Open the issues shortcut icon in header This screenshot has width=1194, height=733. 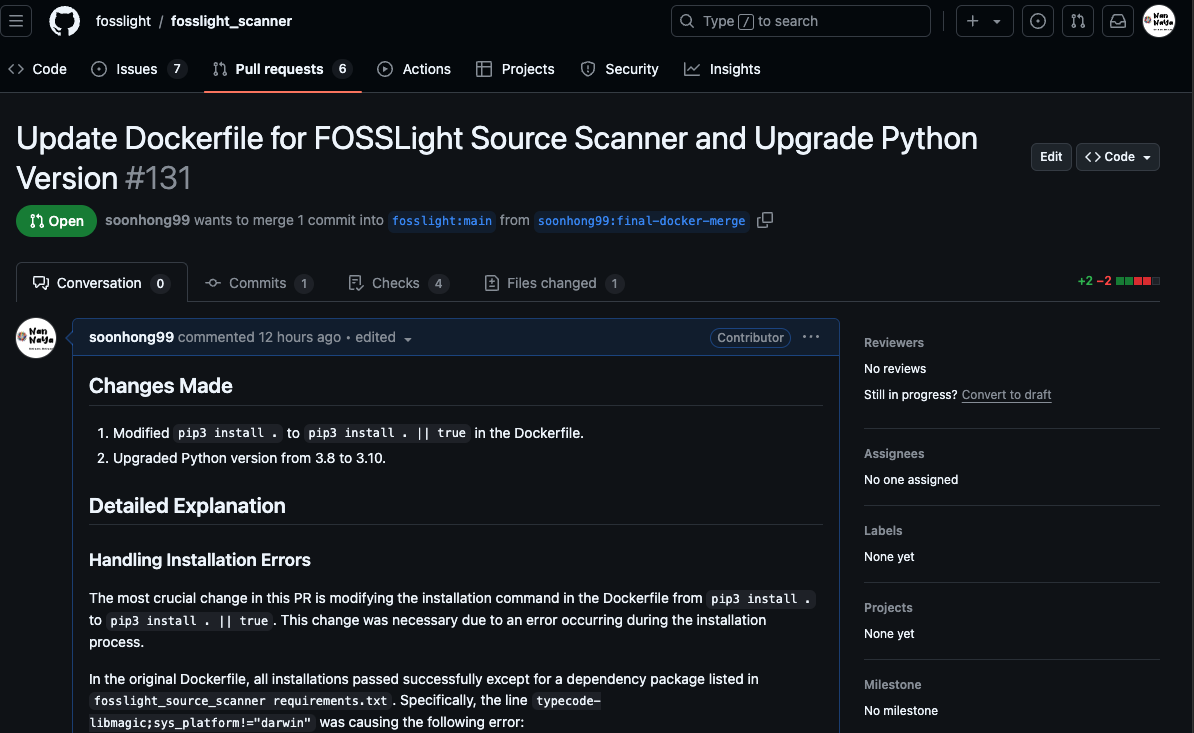coord(1038,21)
